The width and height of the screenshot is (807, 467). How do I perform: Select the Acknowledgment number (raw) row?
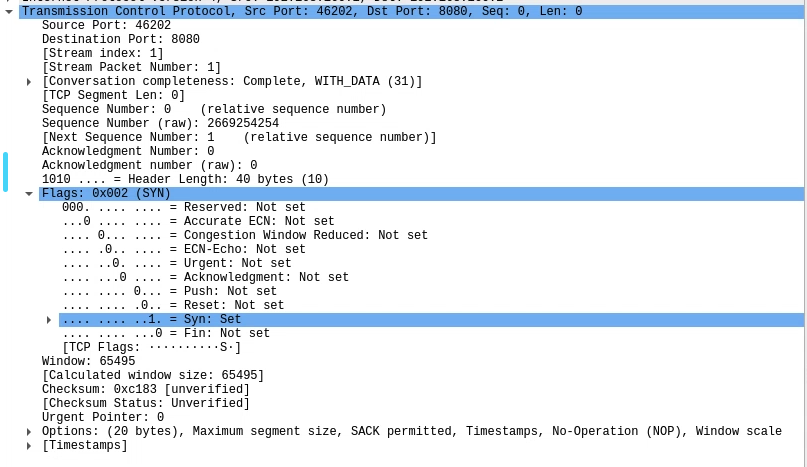pyautogui.click(x=149, y=165)
